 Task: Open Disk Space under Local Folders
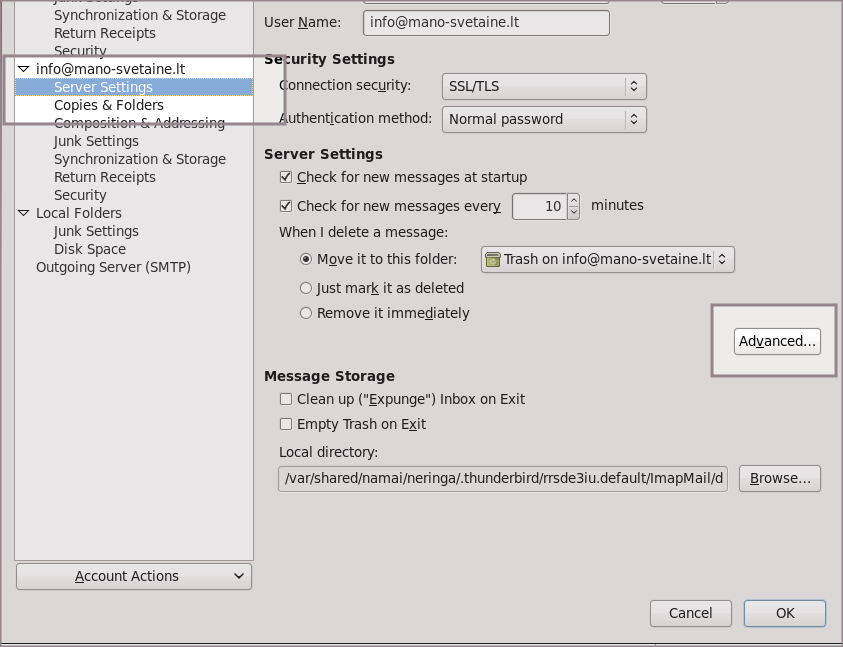pyautogui.click(x=90, y=249)
